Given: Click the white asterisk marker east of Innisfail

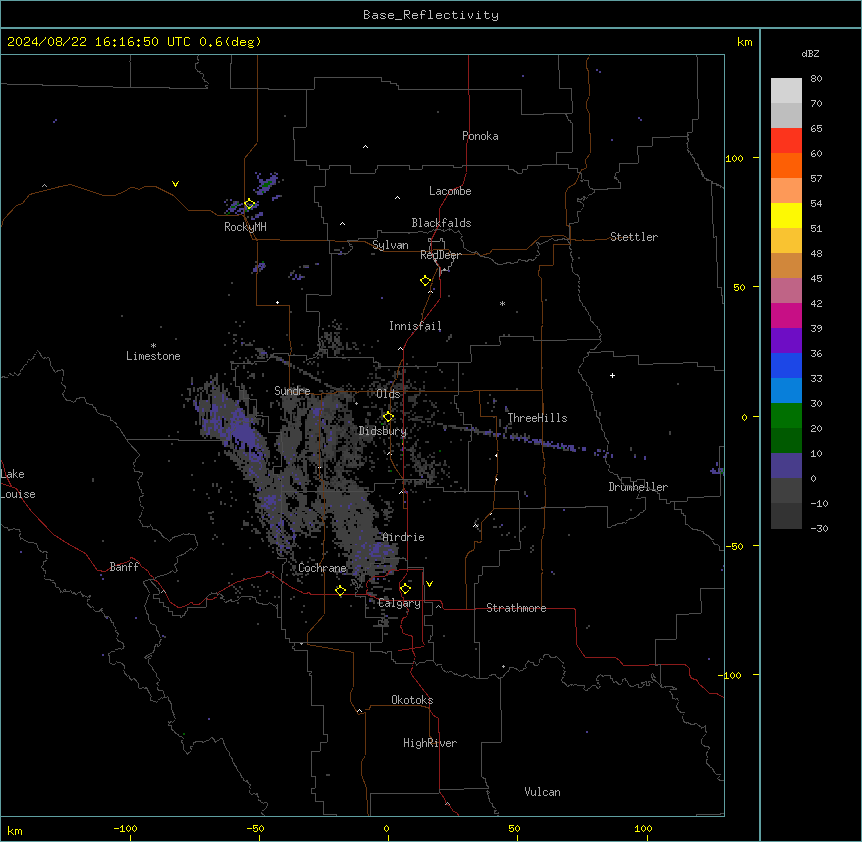Looking at the screenshot, I should pyautogui.click(x=502, y=303).
